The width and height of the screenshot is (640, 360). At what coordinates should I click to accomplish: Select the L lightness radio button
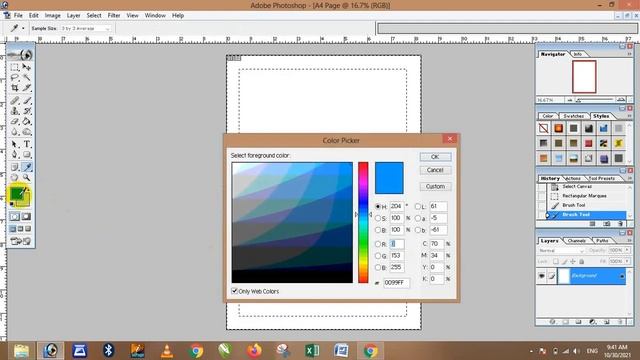pos(418,207)
